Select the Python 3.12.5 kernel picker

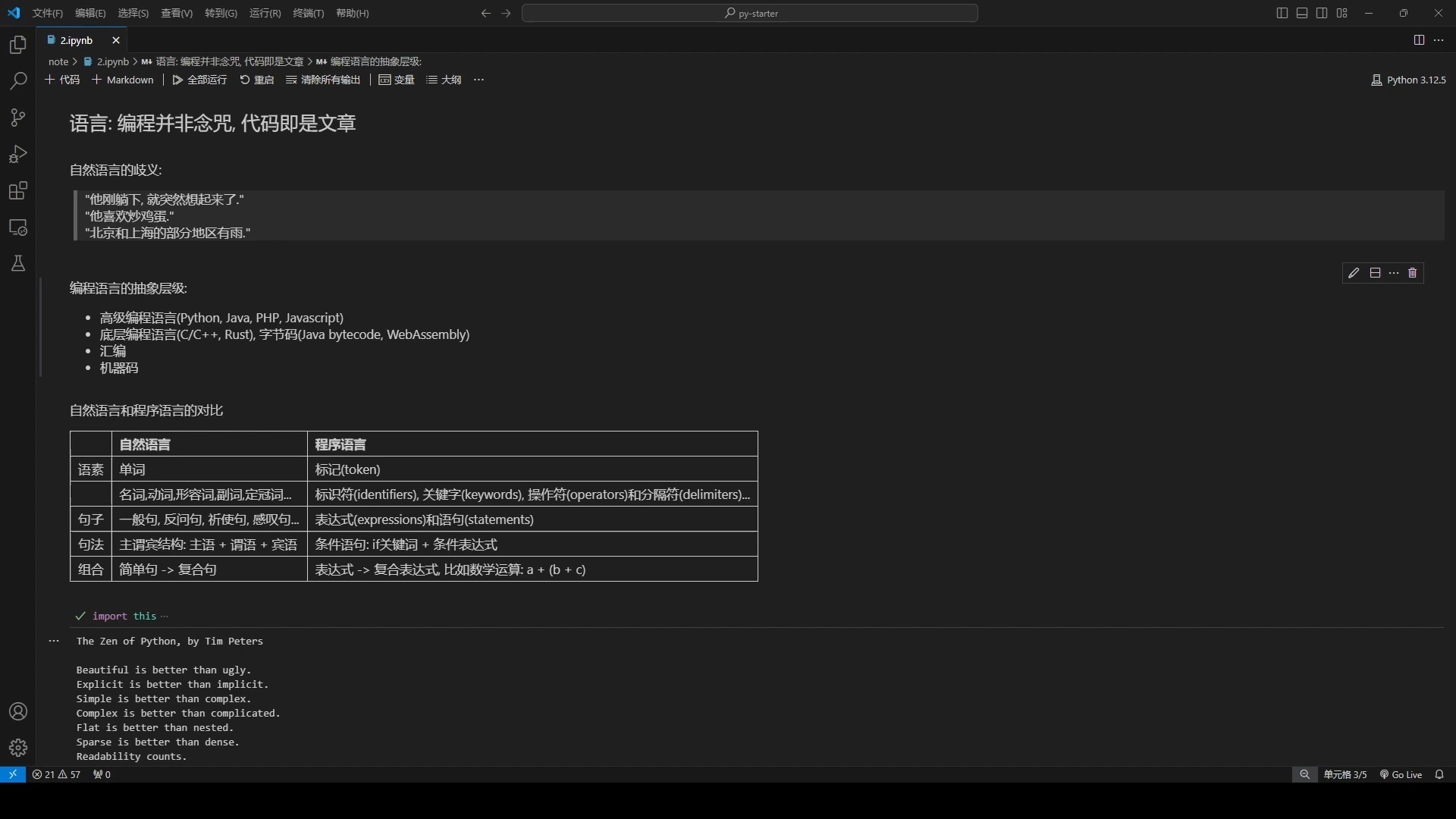click(x=1408, y=80)
